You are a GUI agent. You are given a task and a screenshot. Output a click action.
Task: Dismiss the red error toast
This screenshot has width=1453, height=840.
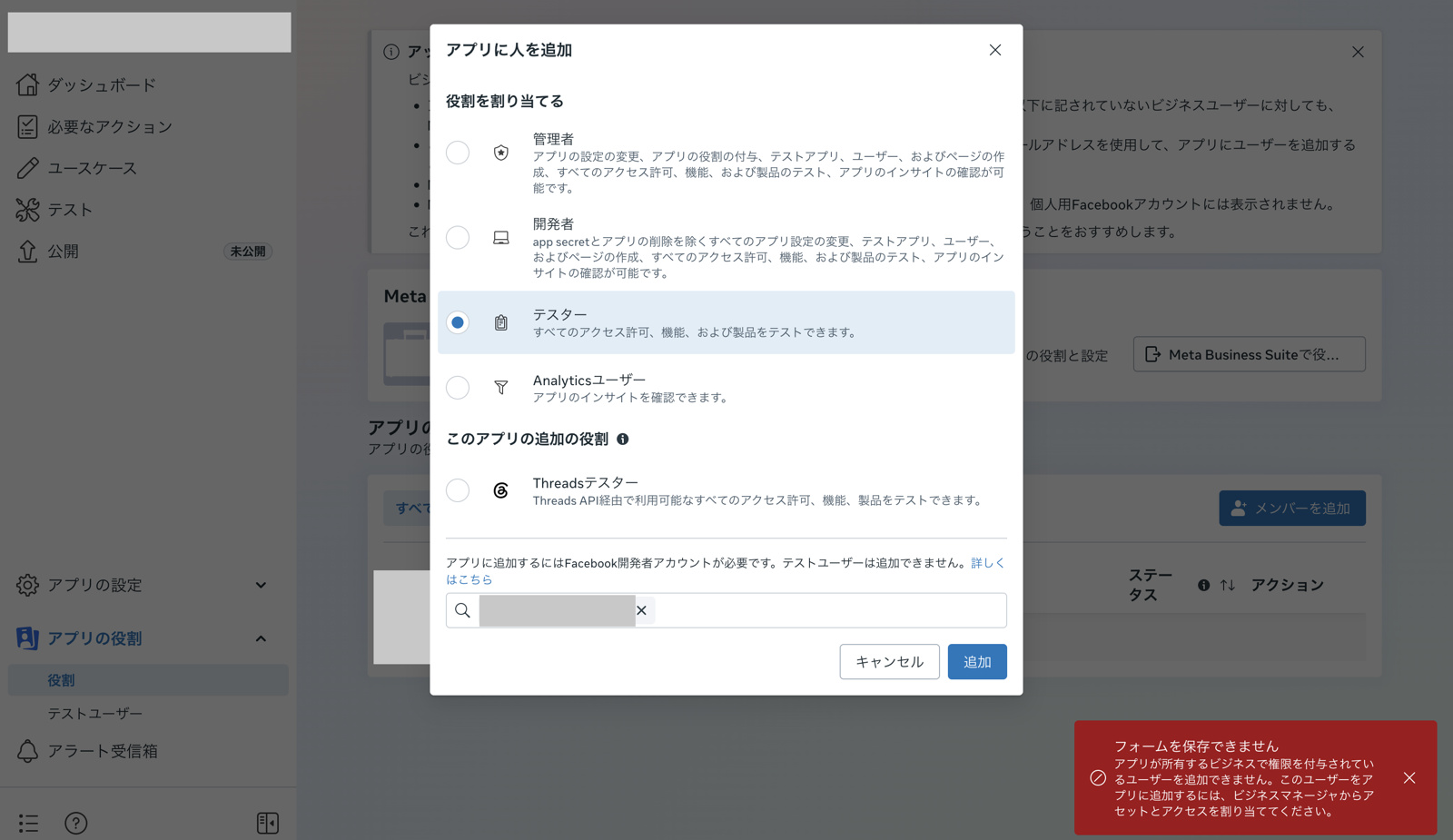tap(1409, 778)
